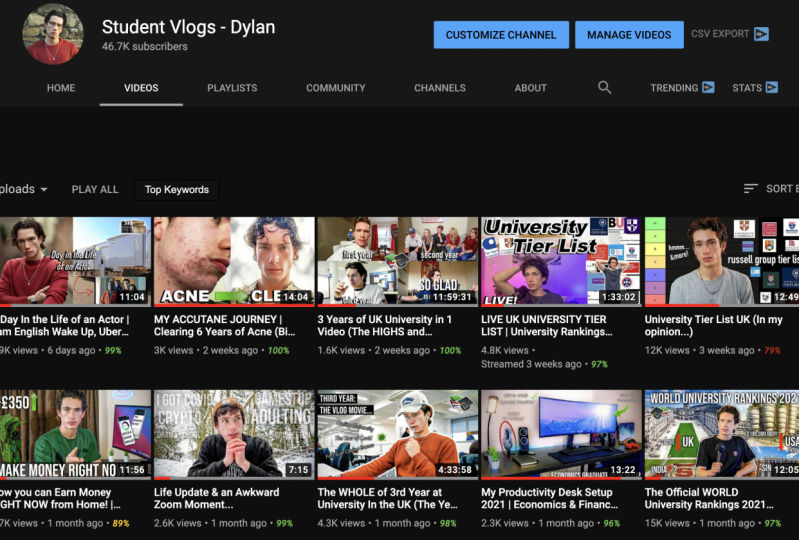Open the My Accutane Journey video thumbnail
The width and height of the screenshot is (799, 540).
click(x=234, y=261)
